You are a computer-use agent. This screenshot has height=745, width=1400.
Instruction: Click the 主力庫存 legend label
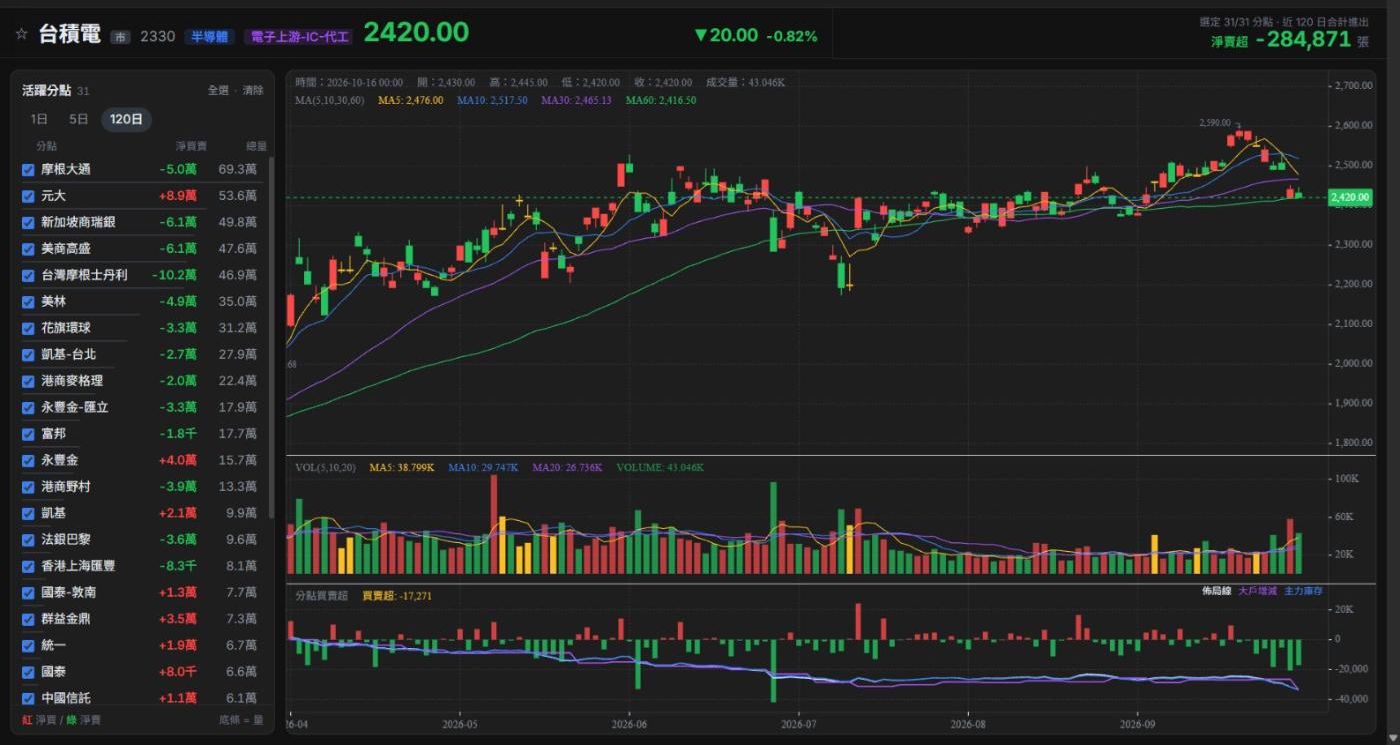click(1303, 591)
